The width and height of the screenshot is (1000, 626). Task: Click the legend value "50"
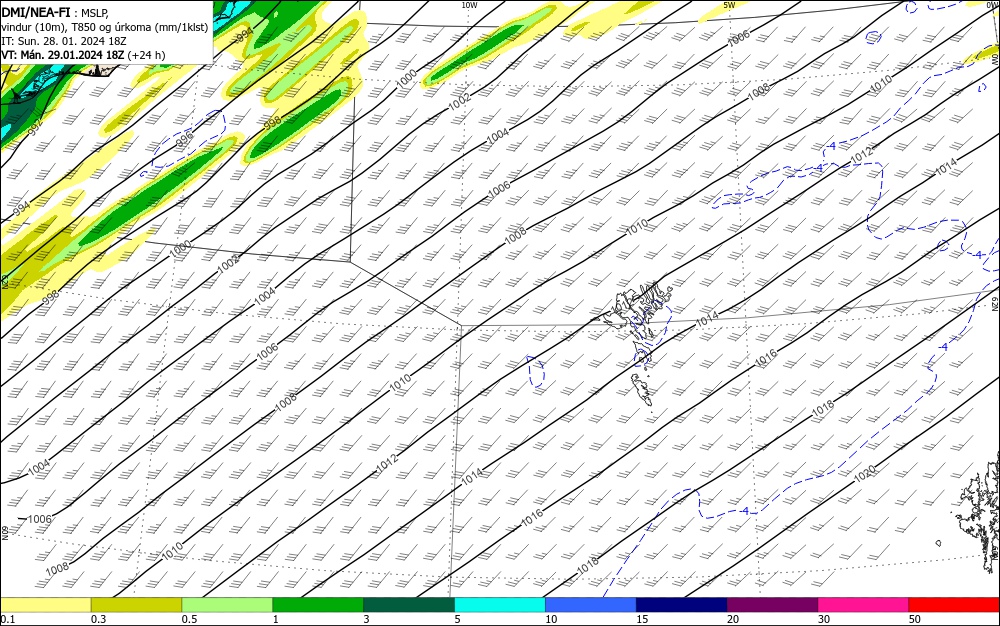[x=915, y=619]
